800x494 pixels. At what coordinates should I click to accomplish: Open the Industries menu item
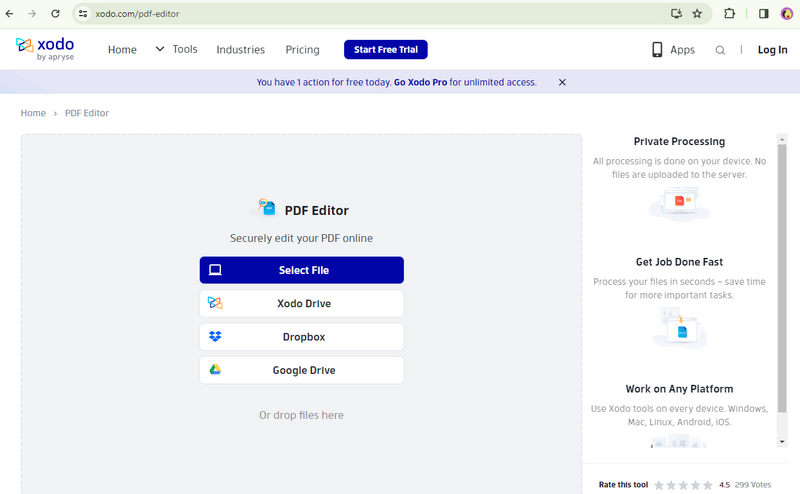point(240,50)
